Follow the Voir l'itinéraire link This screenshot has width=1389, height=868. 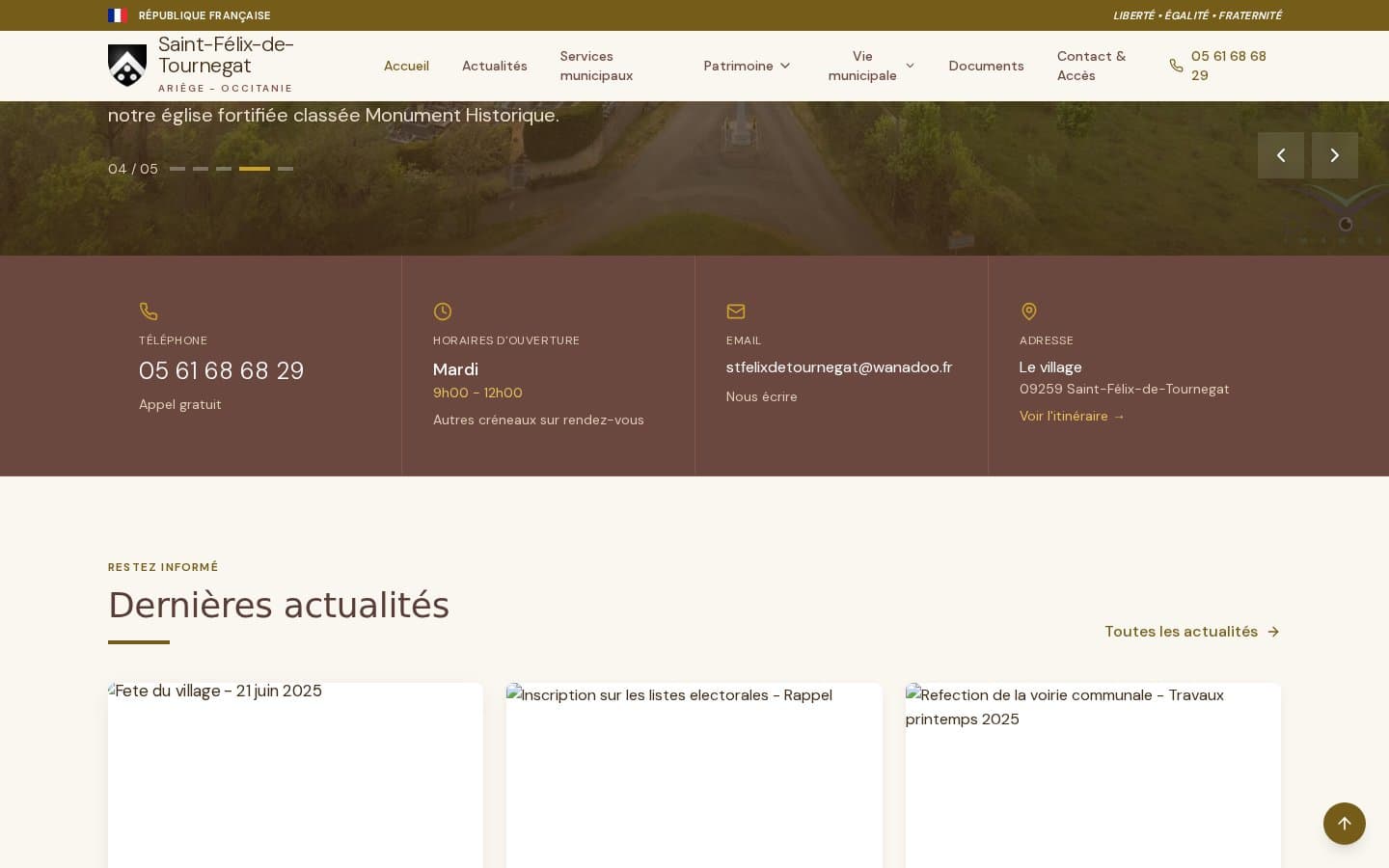tap(1073, 416)
